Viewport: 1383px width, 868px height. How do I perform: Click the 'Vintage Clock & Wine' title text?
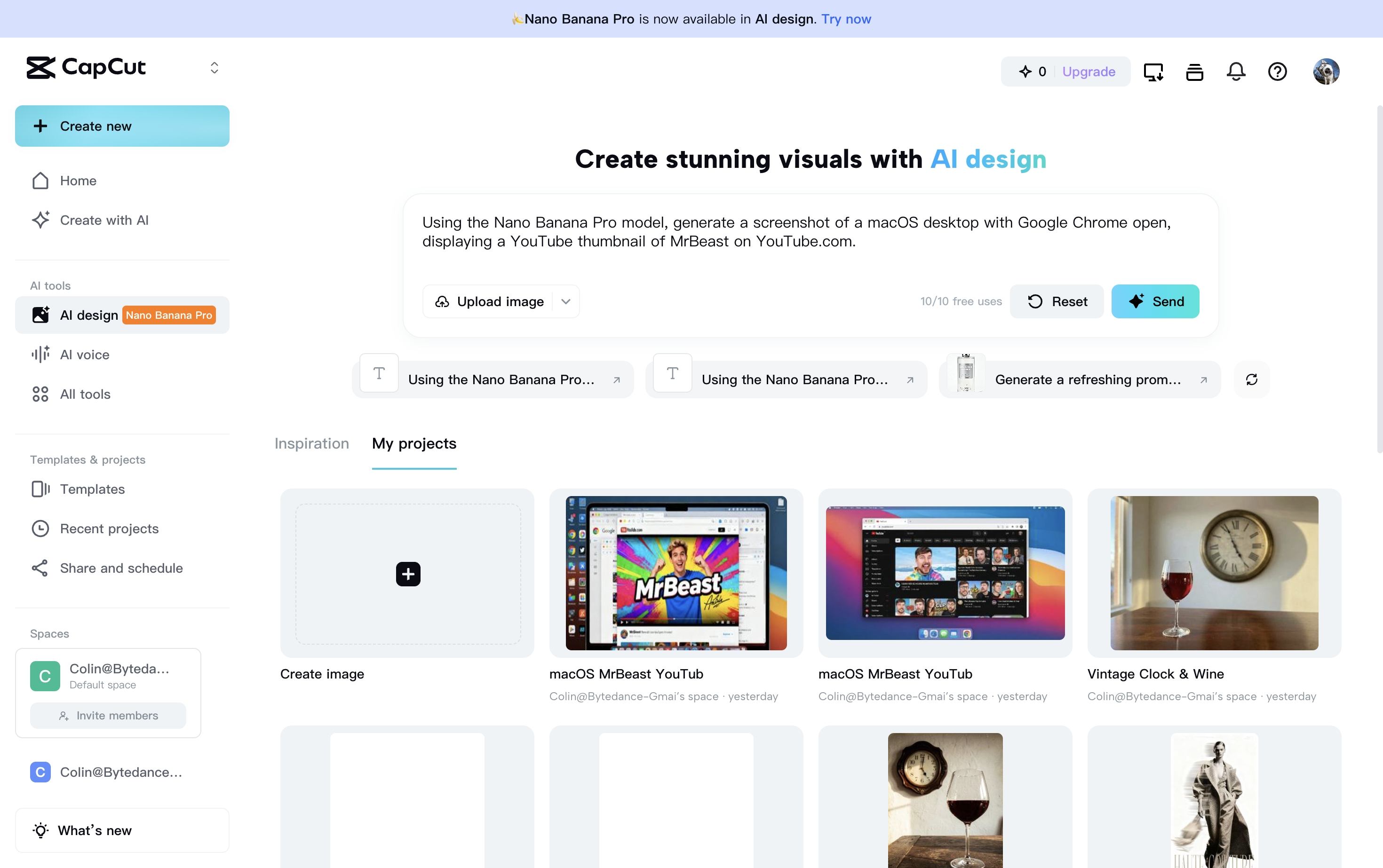click(1156, 674)
